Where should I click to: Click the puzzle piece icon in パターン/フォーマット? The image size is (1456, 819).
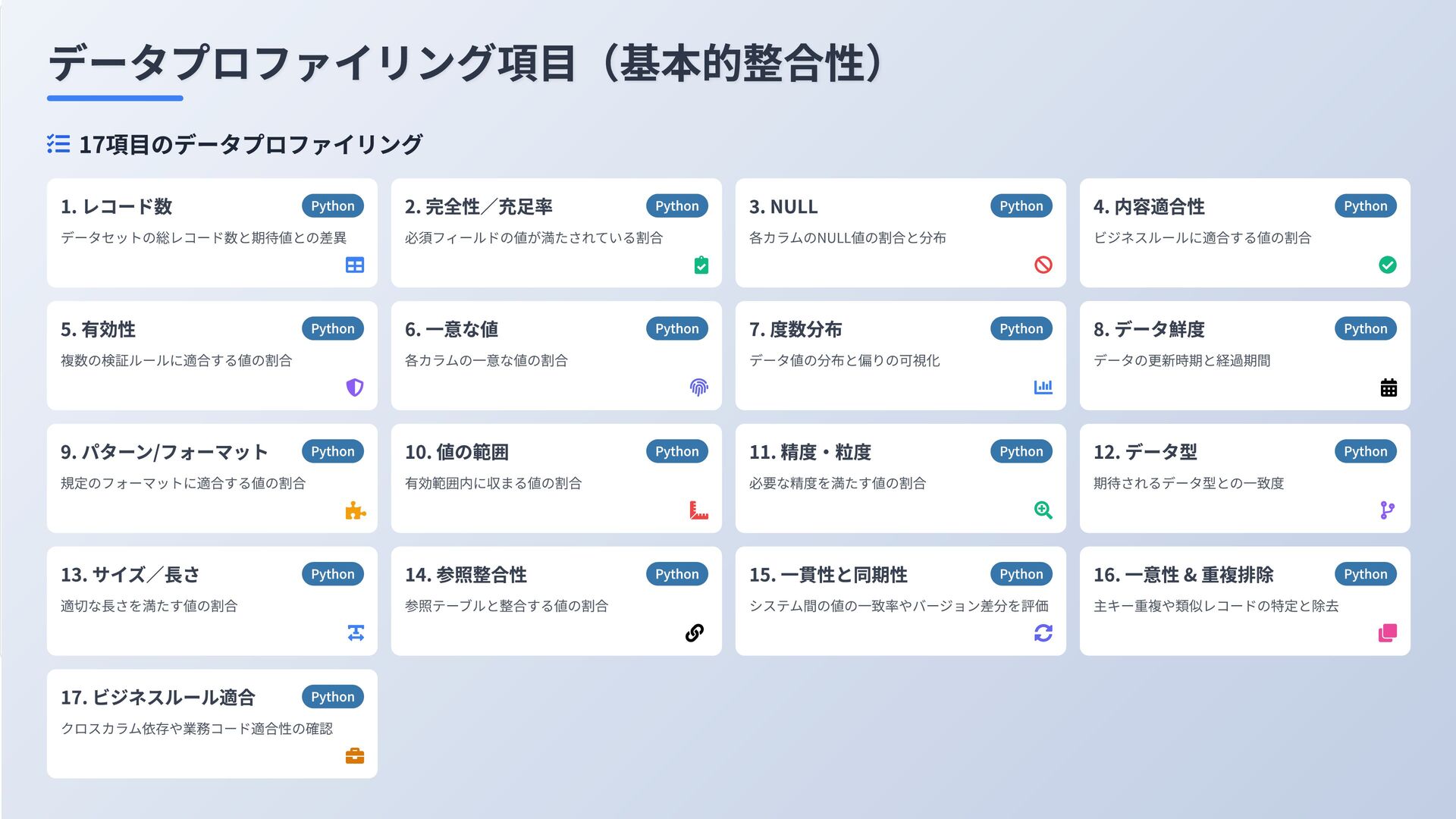click(355, 510)
